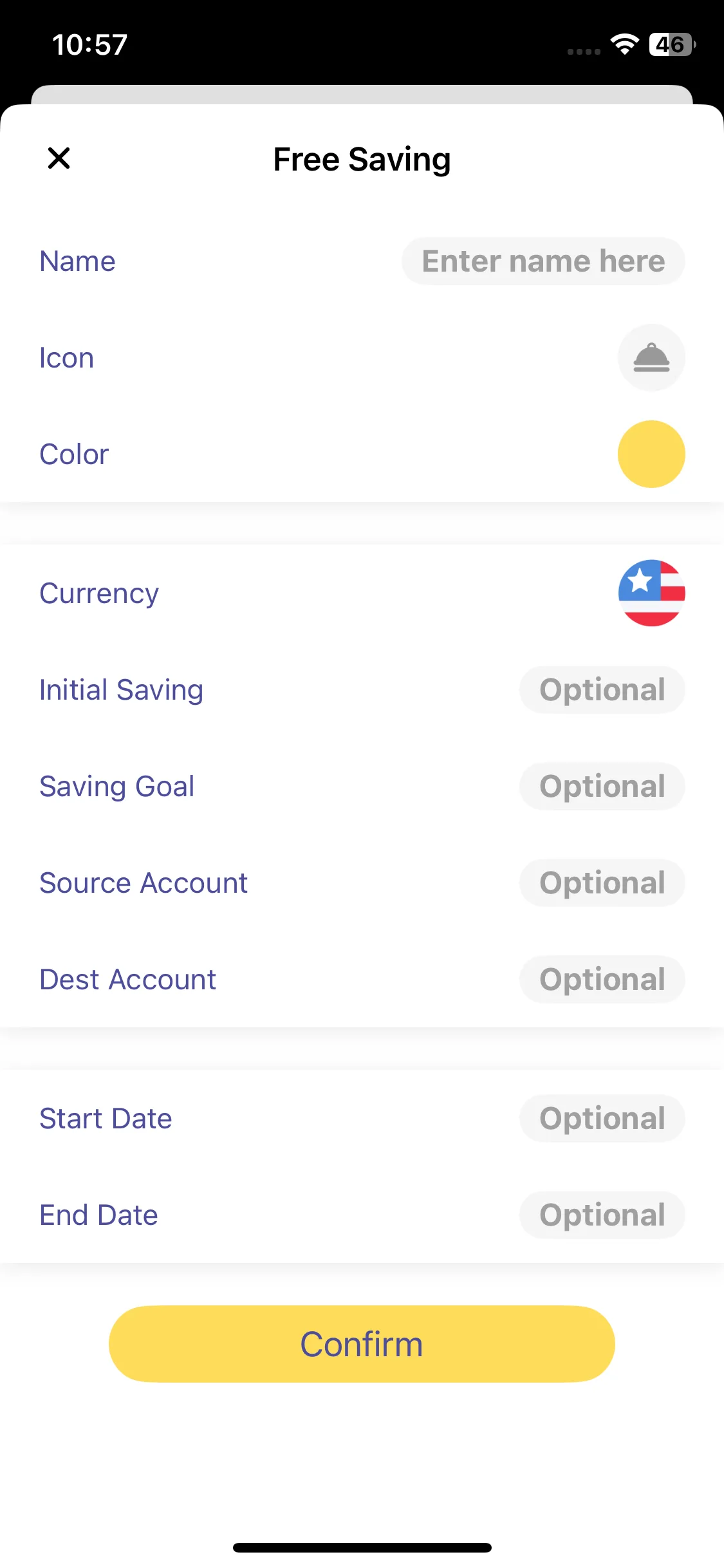Tap the Free Saving title
Image resolution: width=724 pixels, height=1568 pixels.
click(x=362, y=160)
